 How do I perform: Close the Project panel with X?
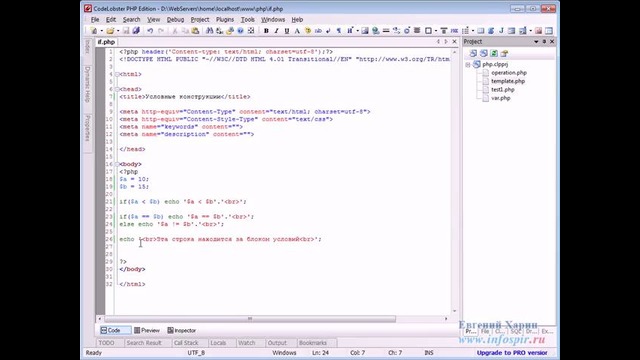552,42
